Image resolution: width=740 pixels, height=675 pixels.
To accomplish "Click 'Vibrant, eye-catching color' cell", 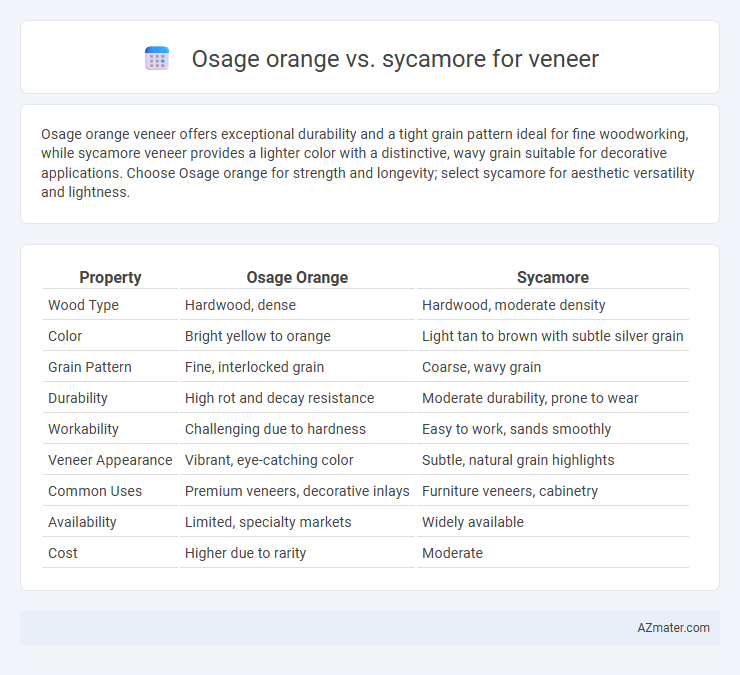I will [269, 460].
